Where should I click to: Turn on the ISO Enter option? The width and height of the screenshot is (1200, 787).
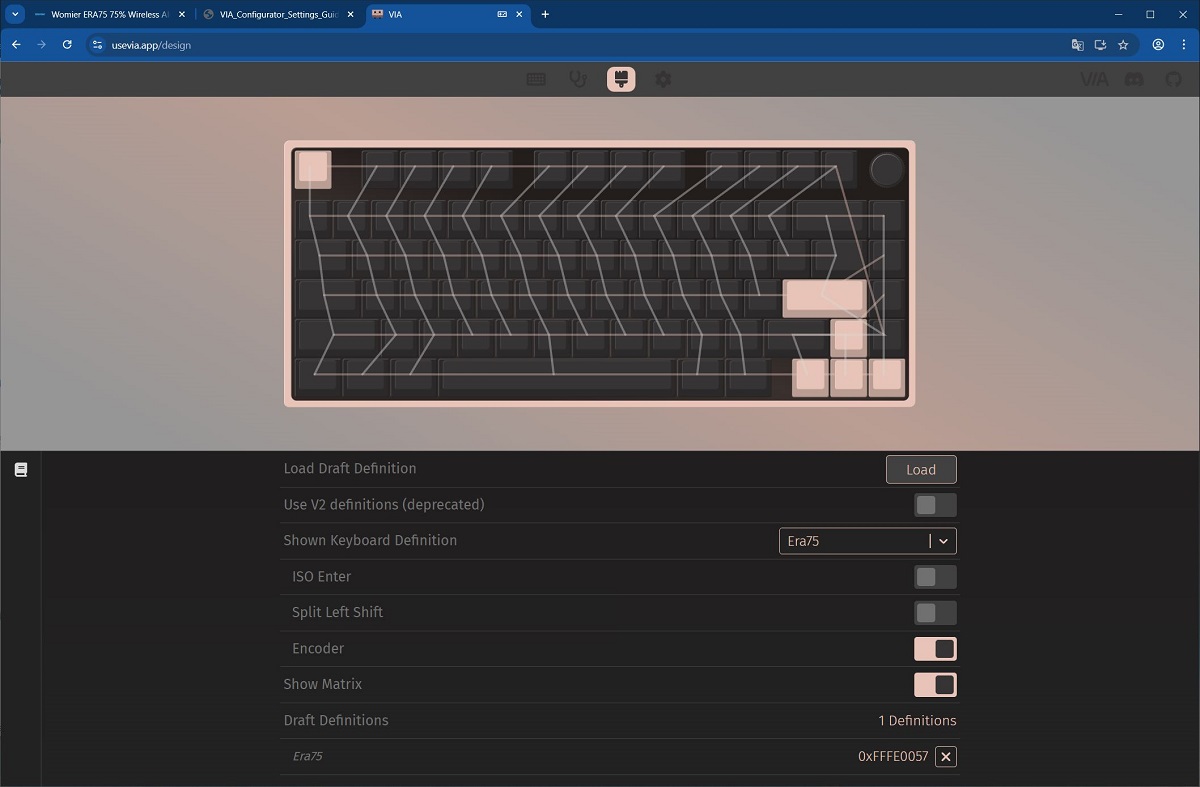(935, 577)
